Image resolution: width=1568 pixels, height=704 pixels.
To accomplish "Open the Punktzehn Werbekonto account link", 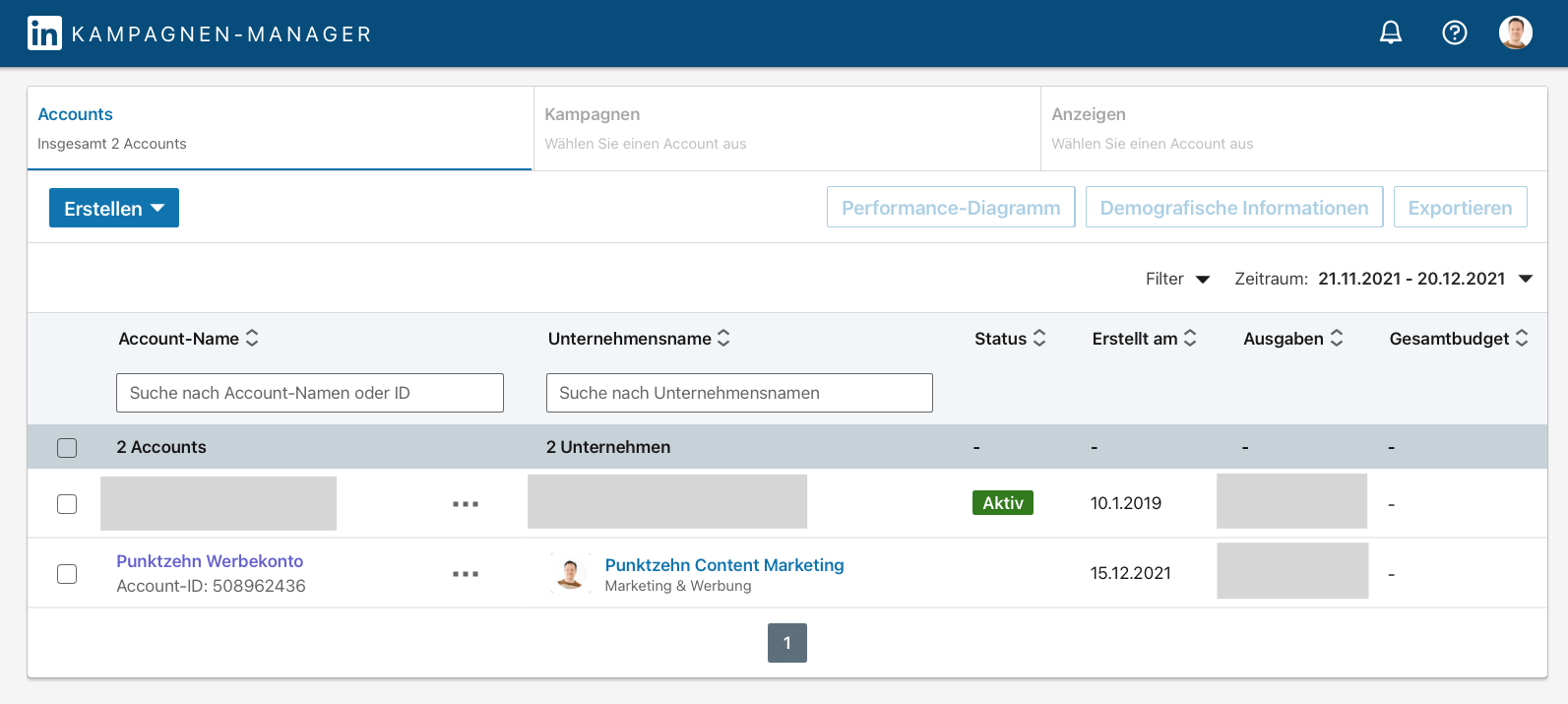I will click(210, 561).
